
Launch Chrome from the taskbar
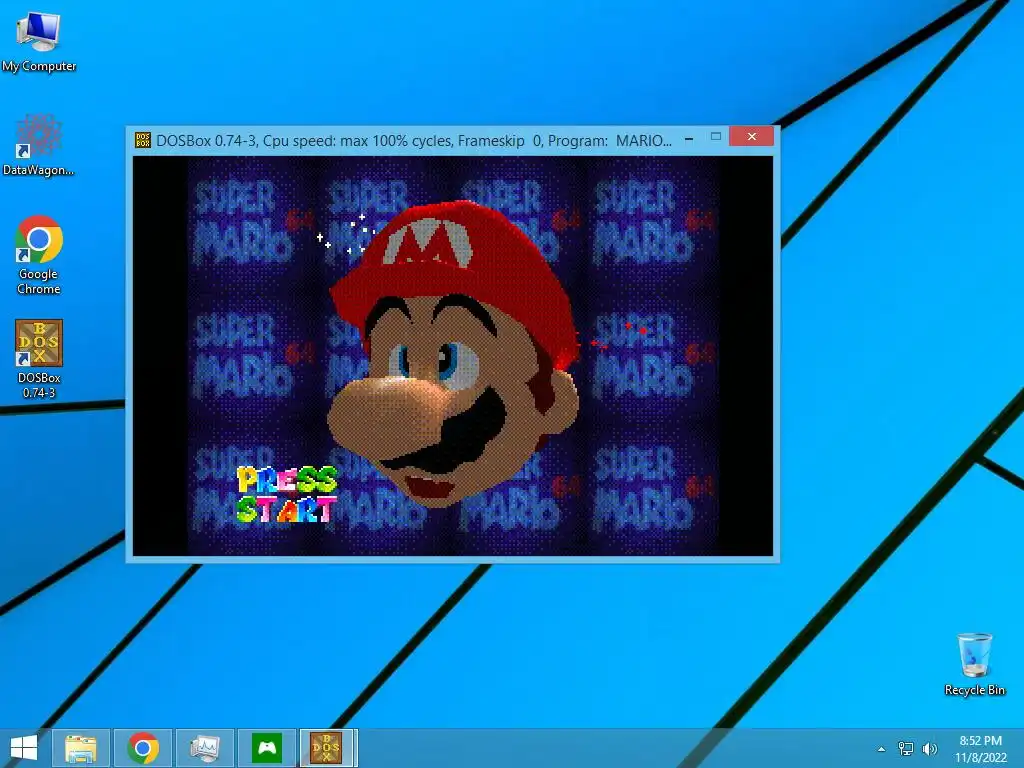pos(143,748)
